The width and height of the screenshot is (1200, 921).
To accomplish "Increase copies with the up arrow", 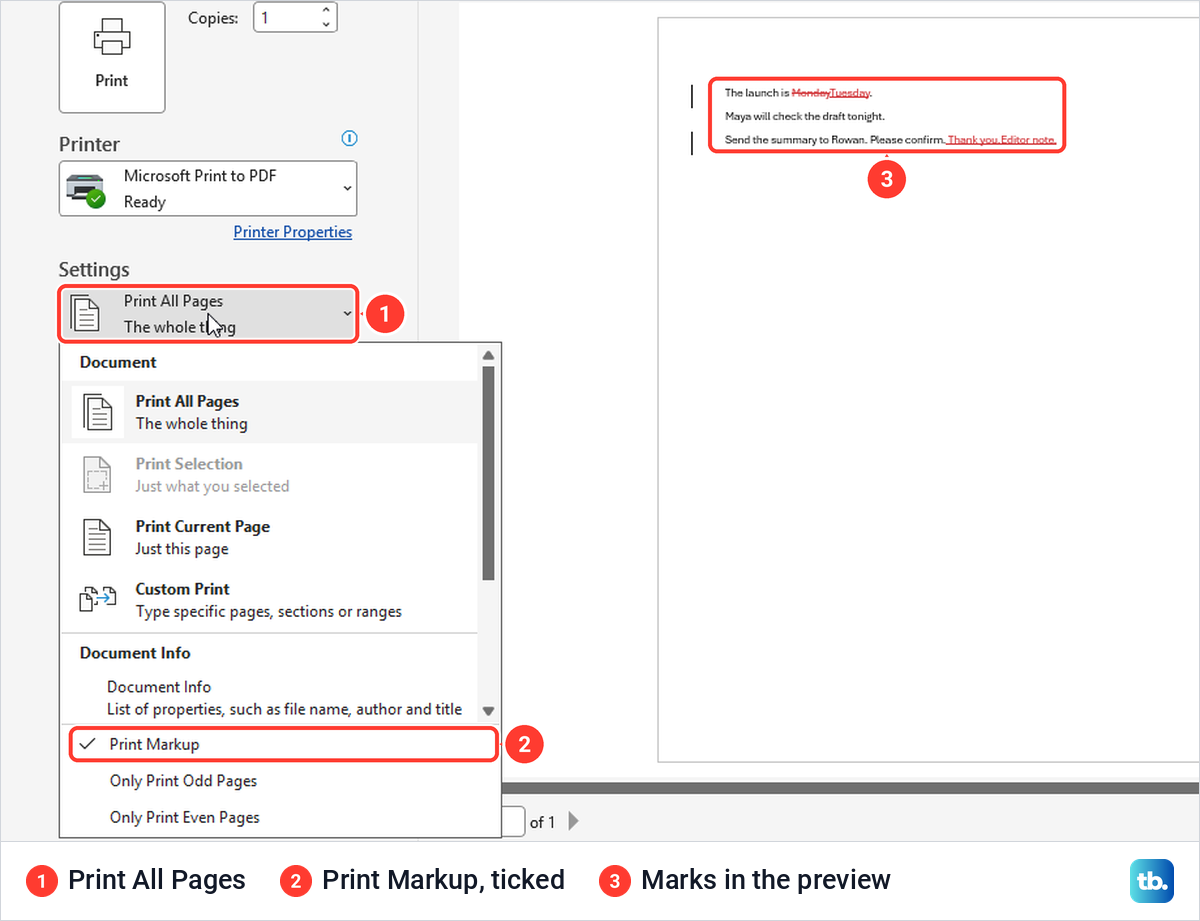I will (x=327, y=11).
